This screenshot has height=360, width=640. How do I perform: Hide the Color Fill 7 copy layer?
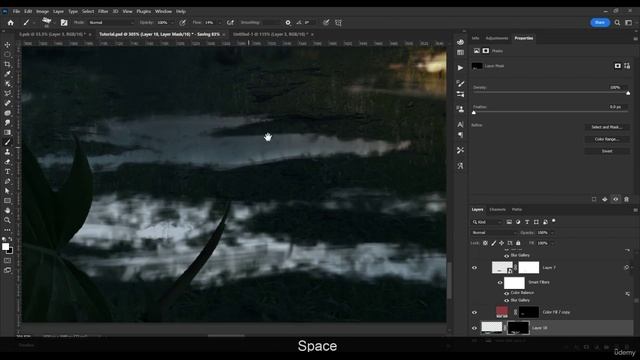(x=474, y=313)
